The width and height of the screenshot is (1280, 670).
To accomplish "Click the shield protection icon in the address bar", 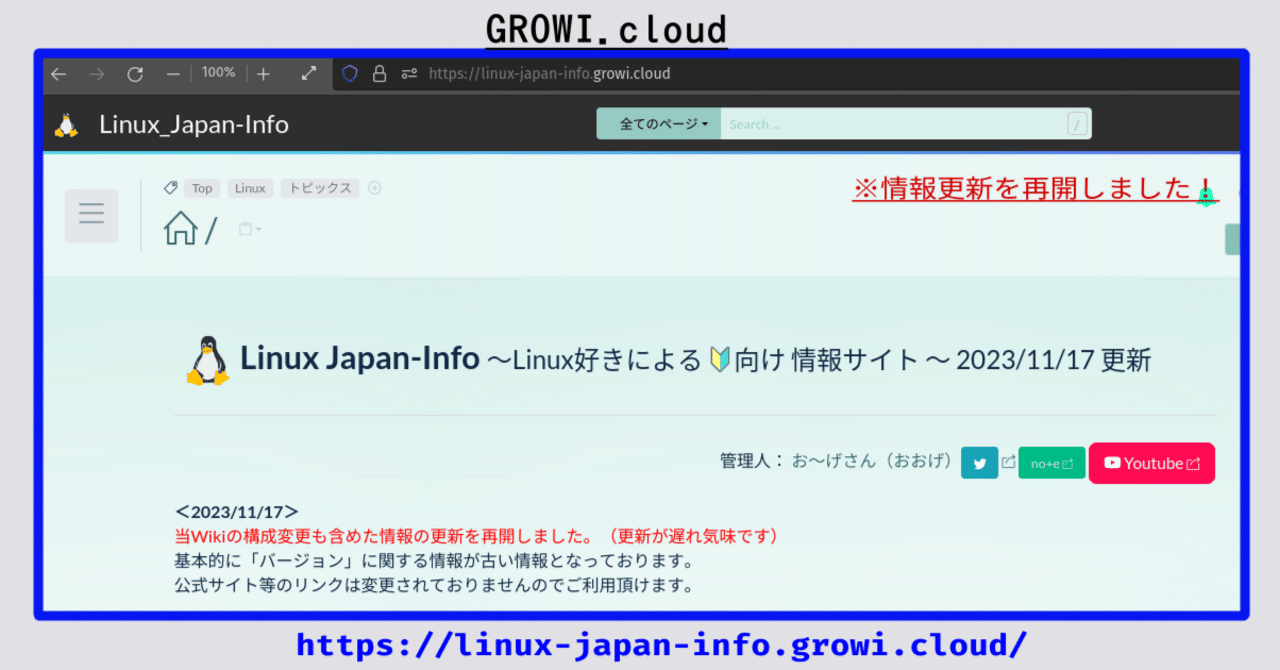I will (x=349, y=73).
